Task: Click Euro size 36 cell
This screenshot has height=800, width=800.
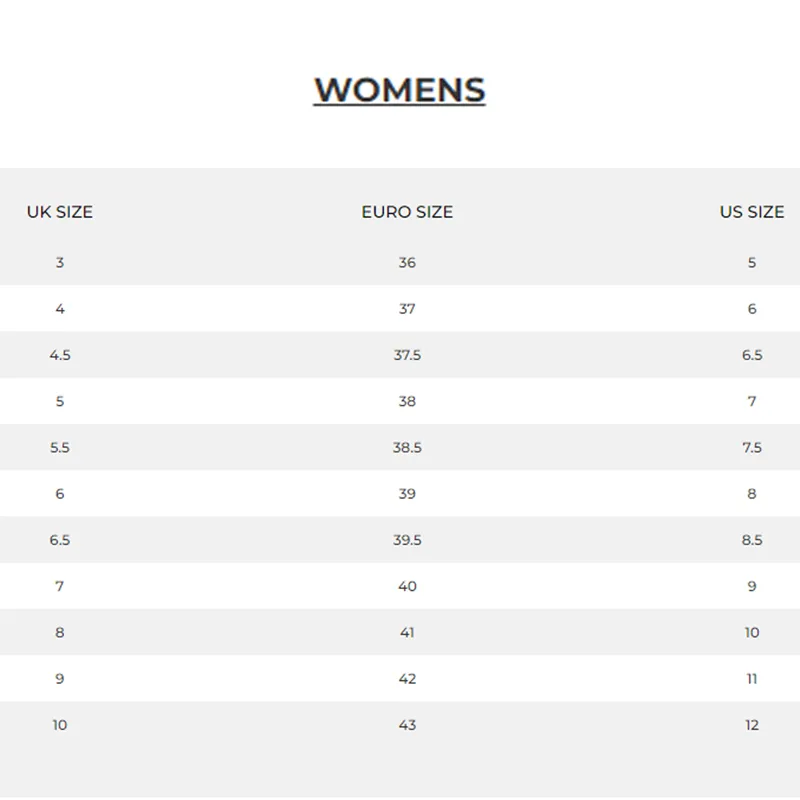Action: [407, 262]
